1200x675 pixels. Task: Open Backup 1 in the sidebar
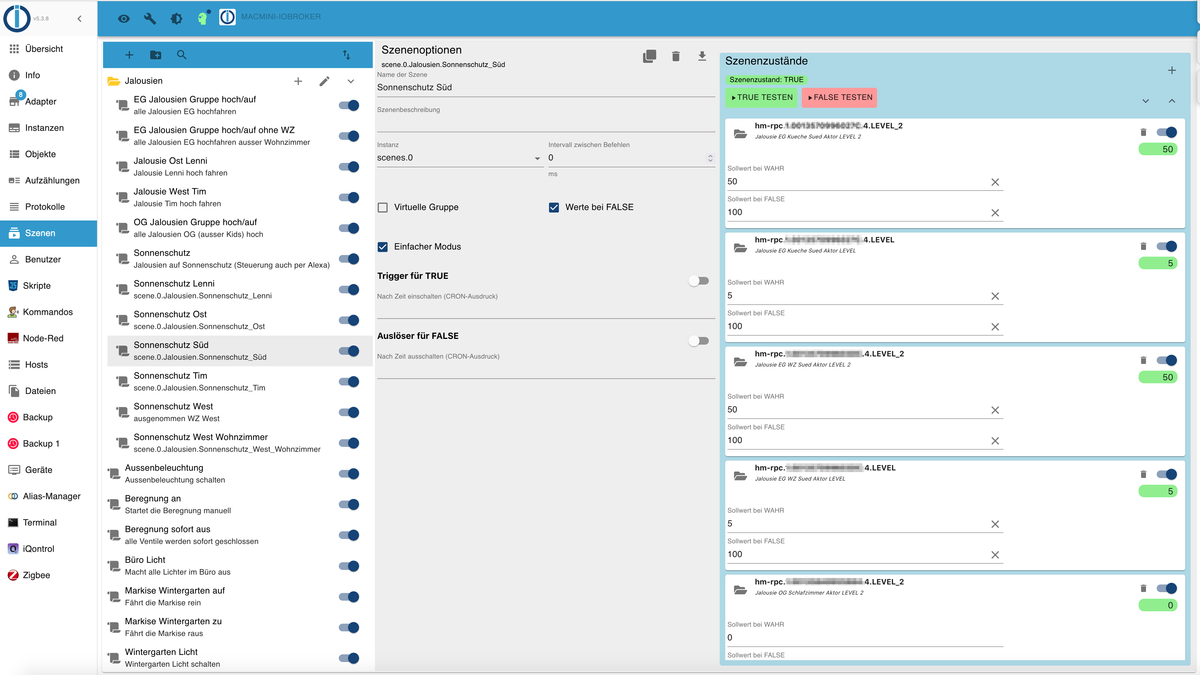(48, 443)
